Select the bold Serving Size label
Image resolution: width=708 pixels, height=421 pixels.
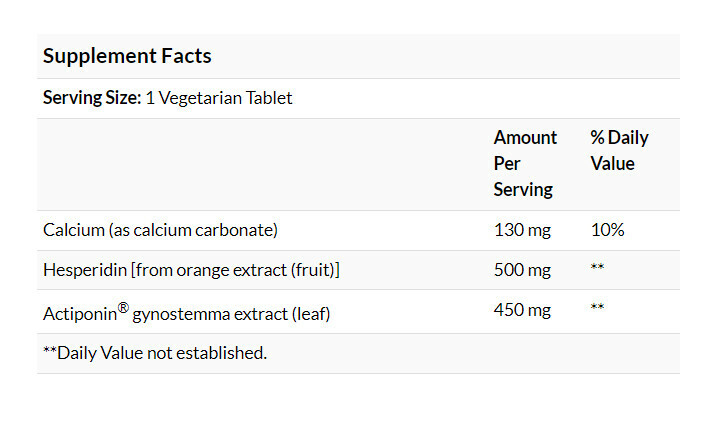[x=91, y=99]
